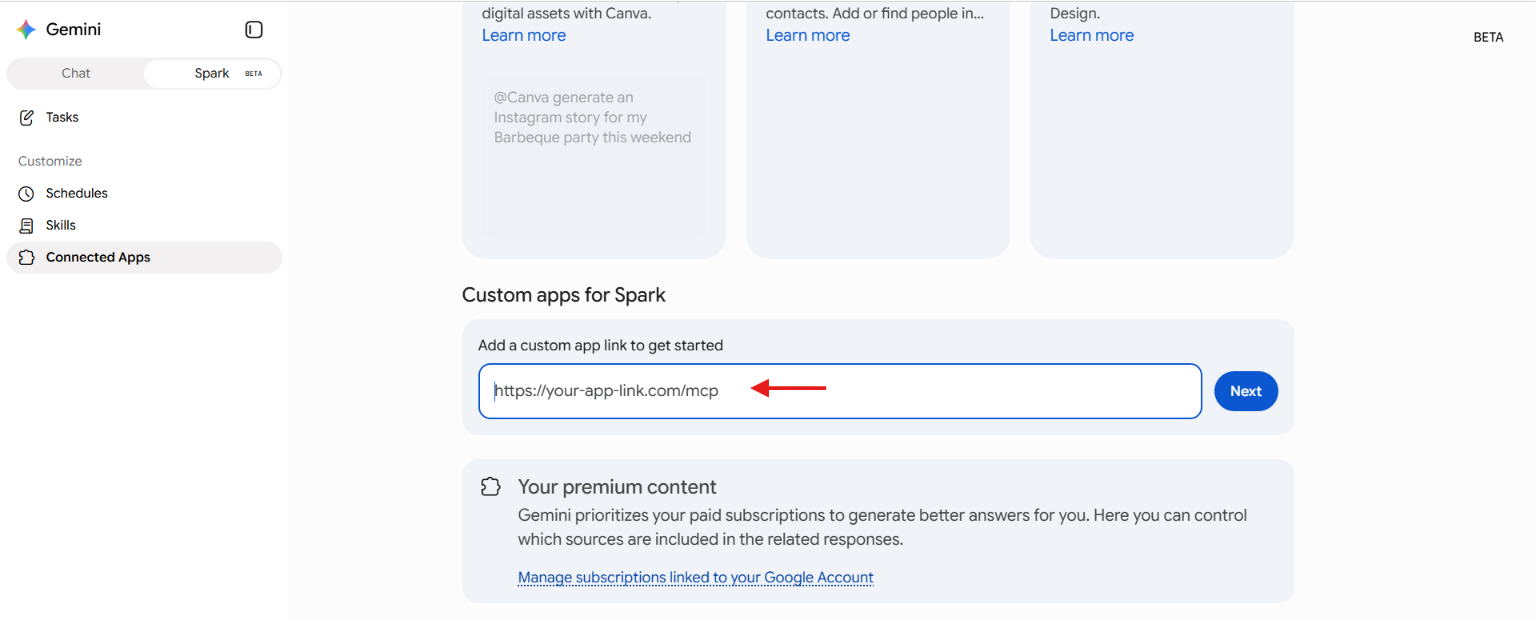Click the Custom apps for Spark heading
This screenshot has width=1536, height=622.
pos(564,295)
